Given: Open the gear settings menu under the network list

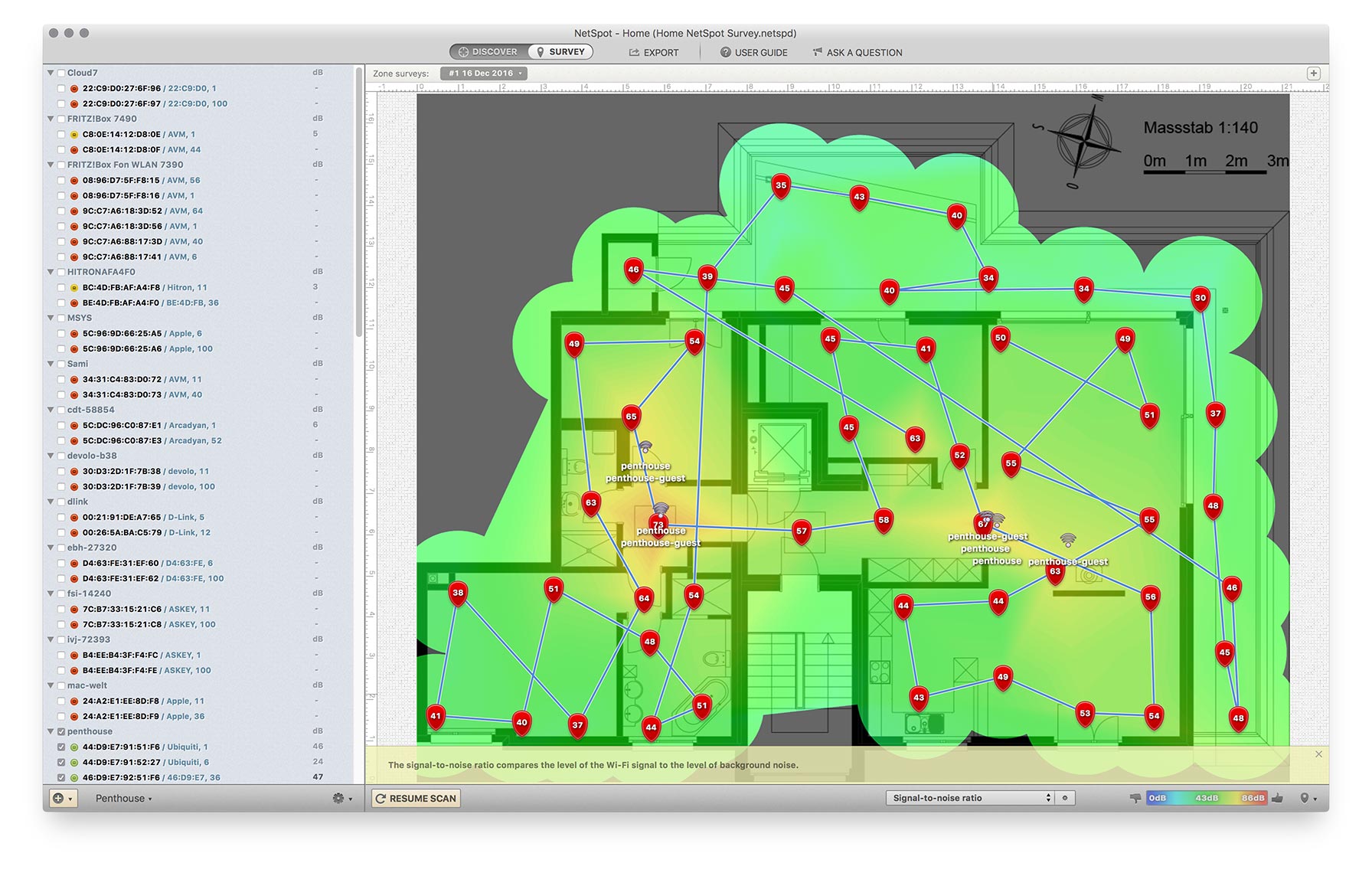Looking at the screenshot, I should click(342, 798).
